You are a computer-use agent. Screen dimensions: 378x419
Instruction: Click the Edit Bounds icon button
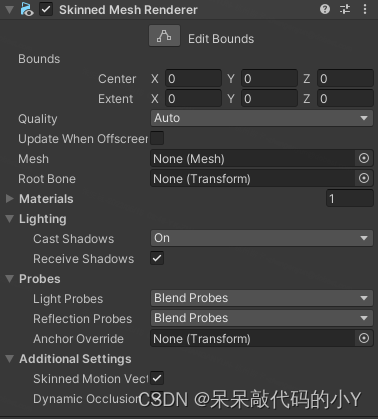point(164,36)
